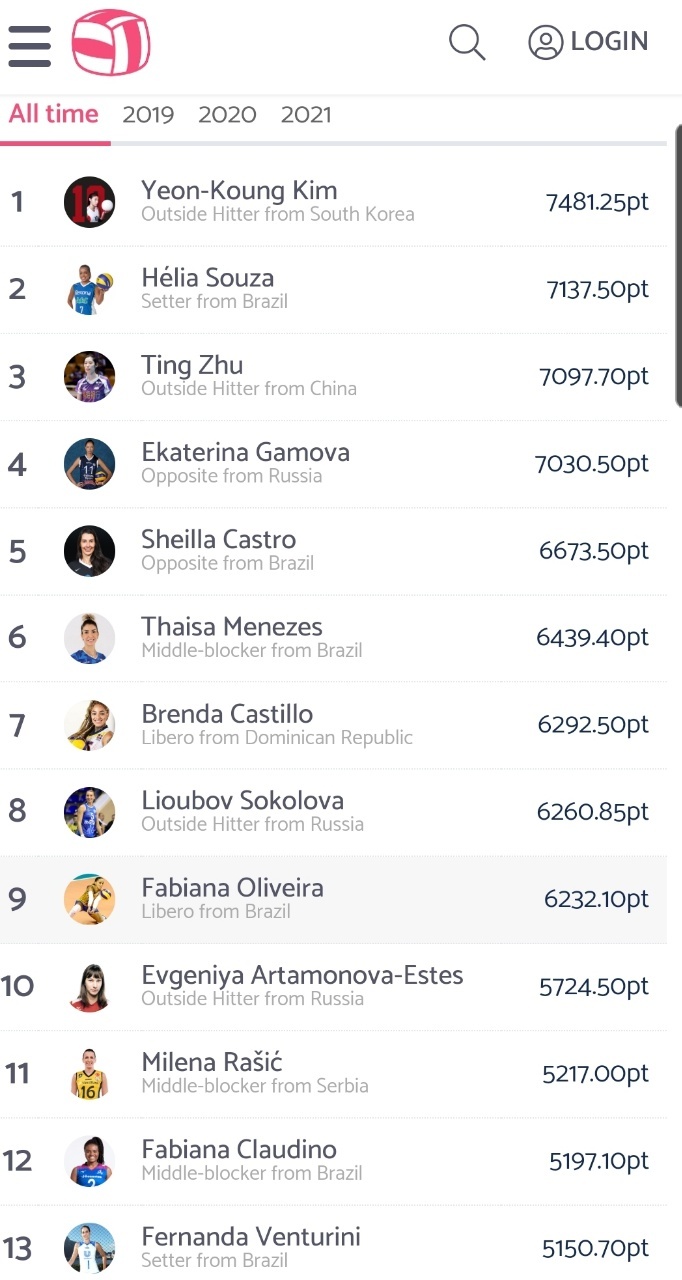Open Thaisa Menezes player page
The width and height of the screenshot is (682, 1280).
click(232, 627)
